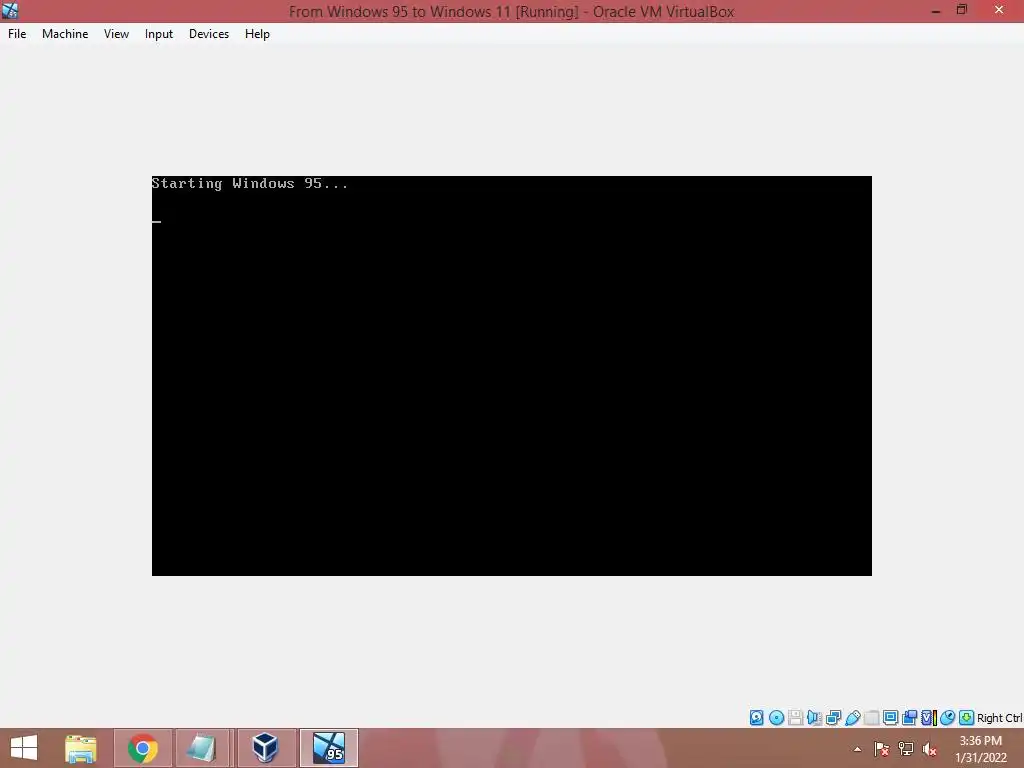Screen dimensions: 1024x768
Task: Click inside the Windows 95 guest screen
Action: tap(511, 376)
